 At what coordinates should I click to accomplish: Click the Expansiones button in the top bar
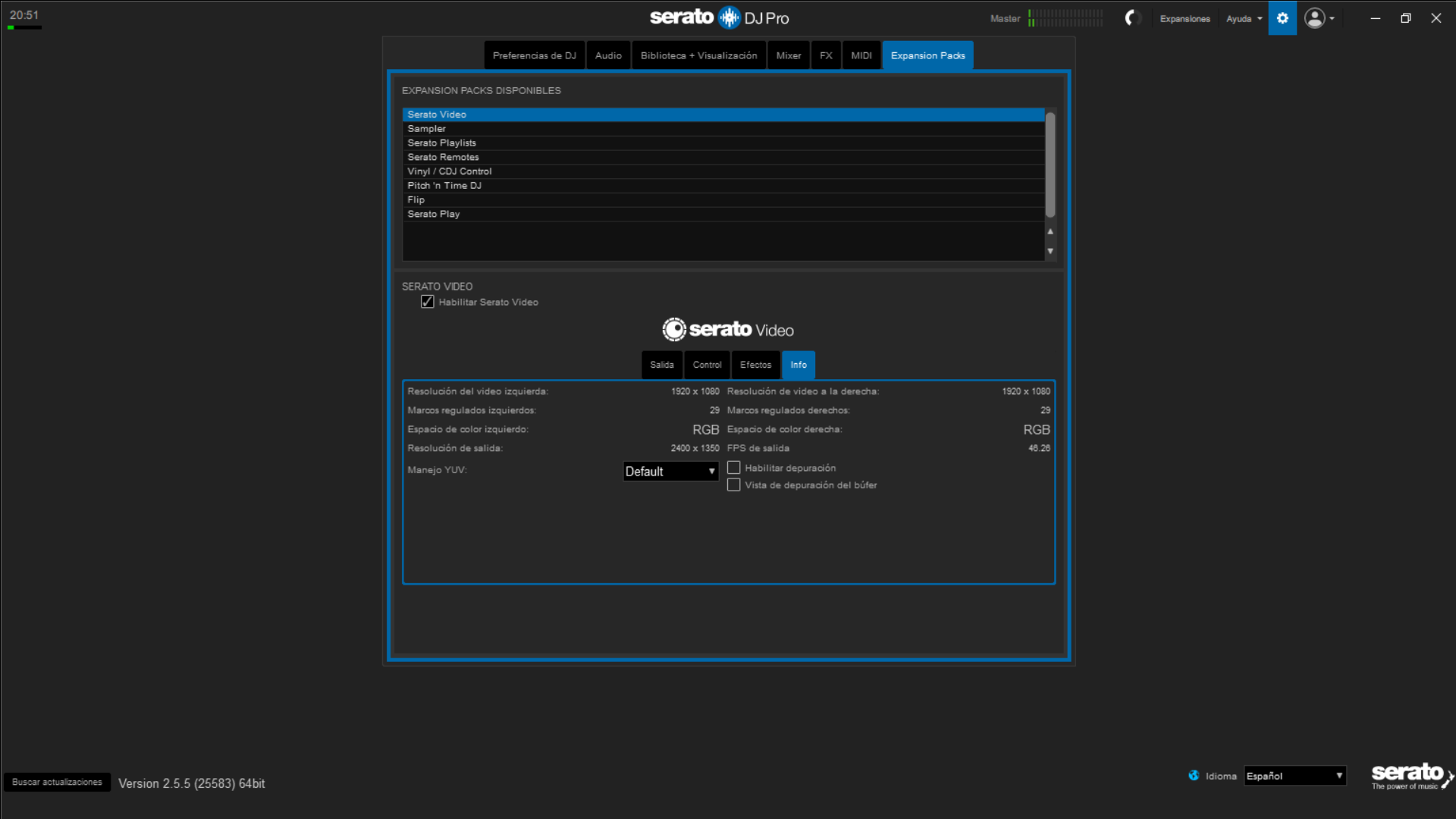click(1185, 19)
